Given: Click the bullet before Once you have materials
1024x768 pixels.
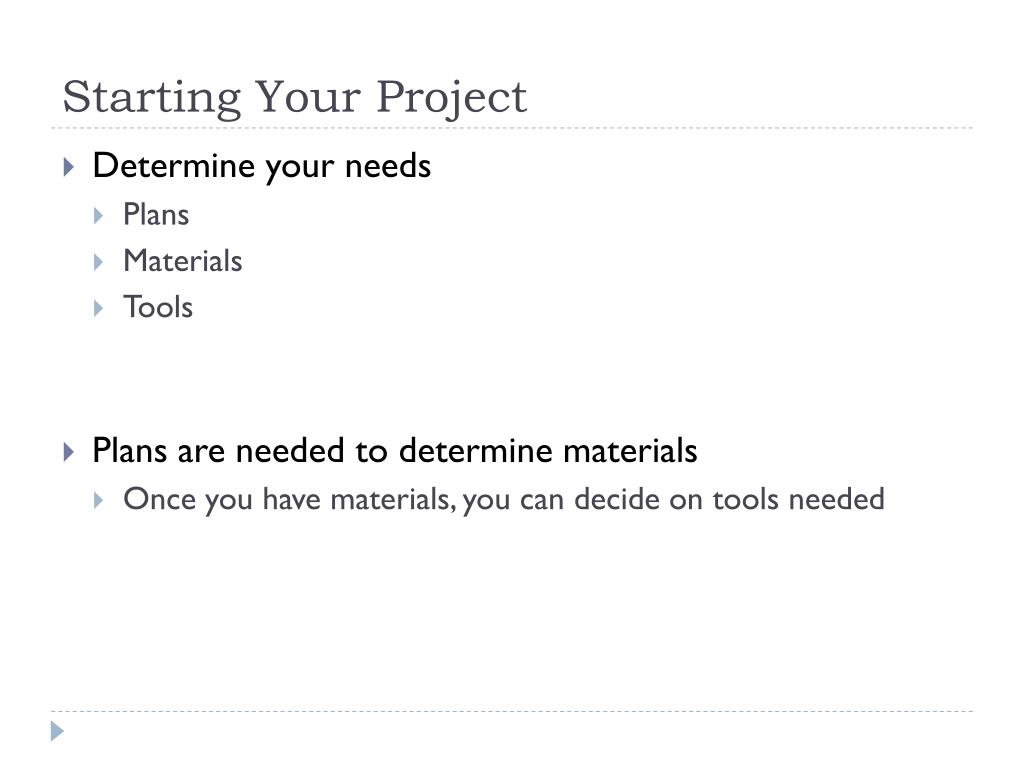Looking at the screenshot, I should click(x=99, y=500).
